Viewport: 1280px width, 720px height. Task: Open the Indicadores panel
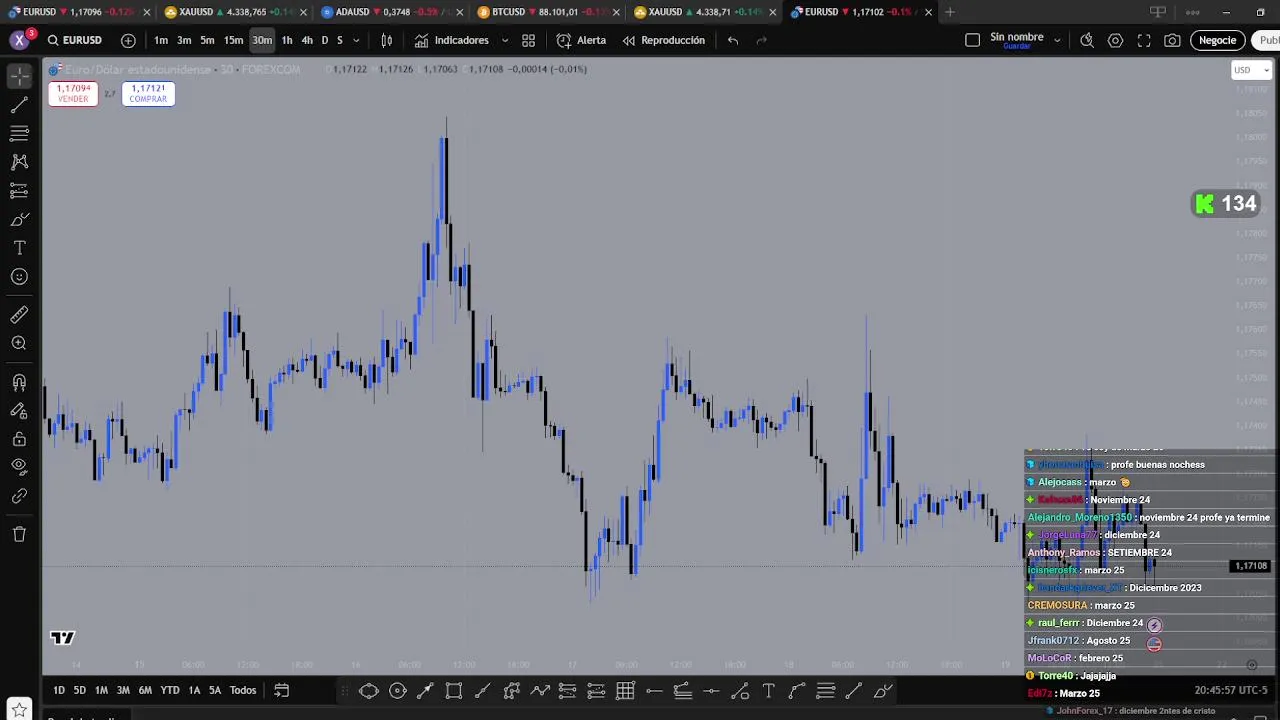click(x=452, y=40)
